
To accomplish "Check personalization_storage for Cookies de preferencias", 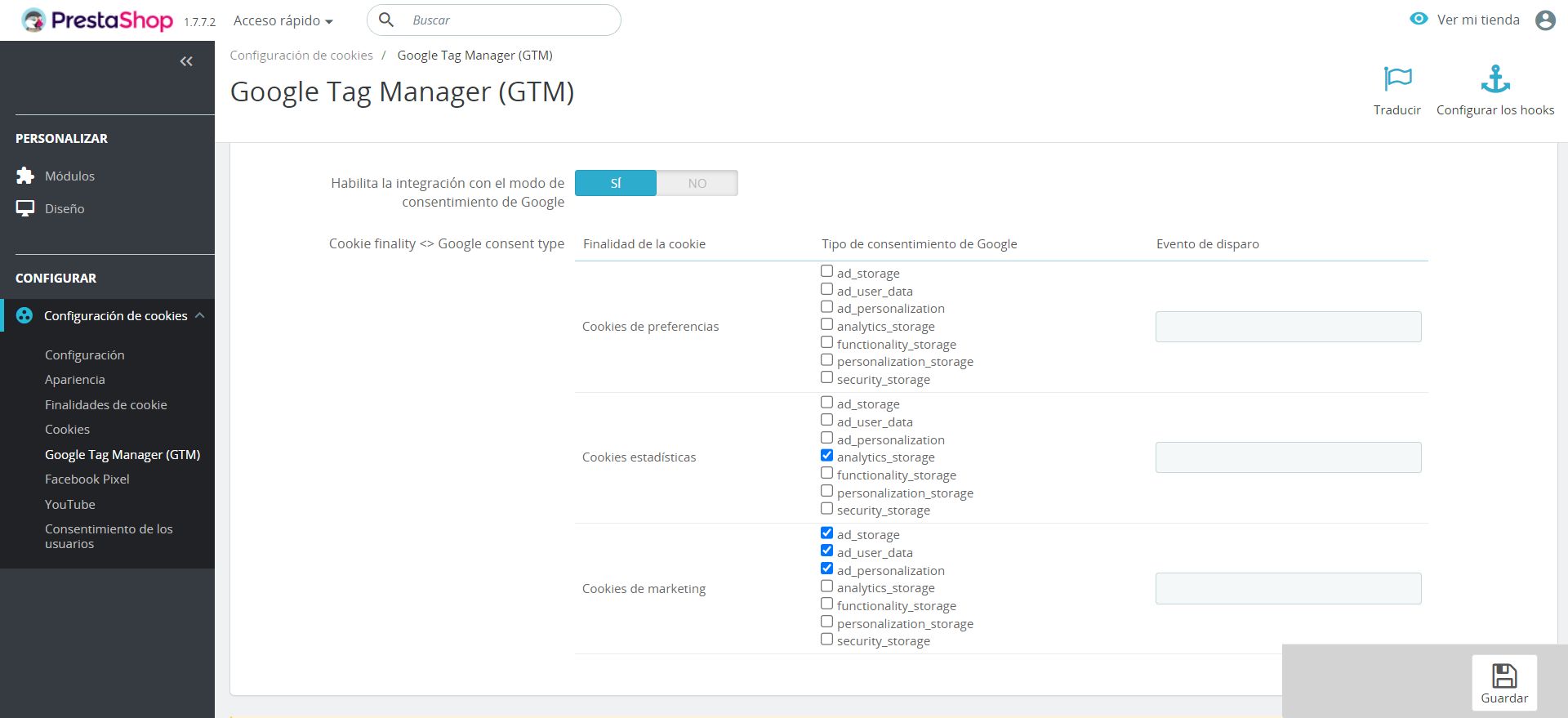I will (827, 359).
